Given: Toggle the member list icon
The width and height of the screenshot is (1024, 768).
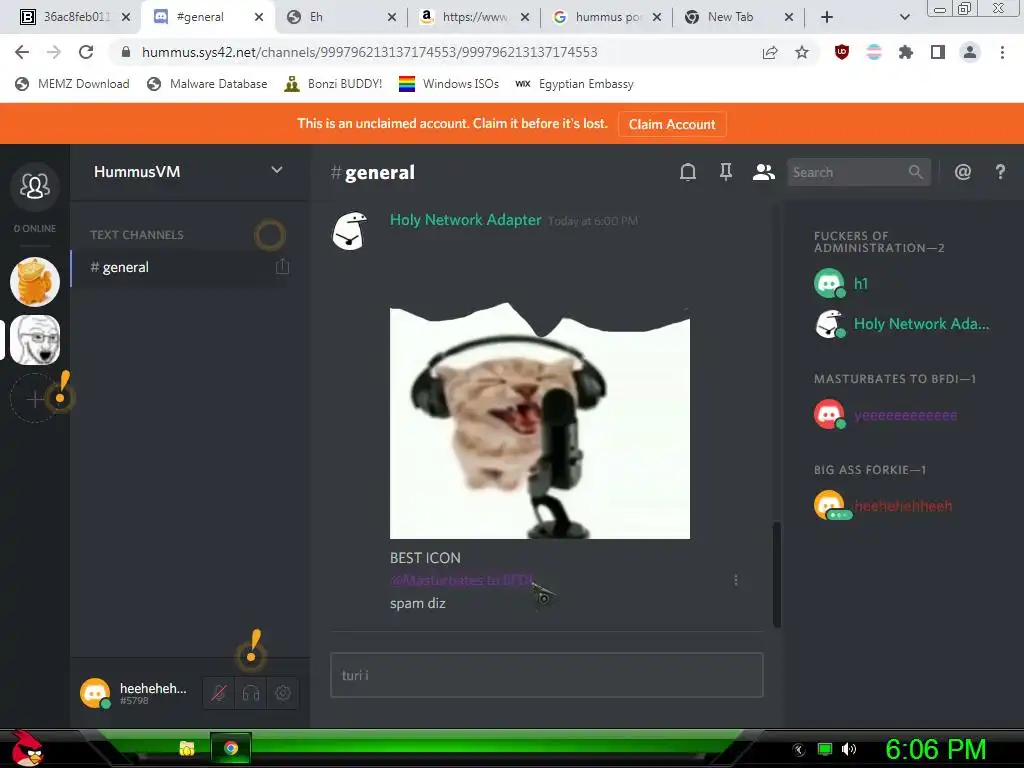Looking at the screenshot, I should pyautogui.click(x=763, y=172).
